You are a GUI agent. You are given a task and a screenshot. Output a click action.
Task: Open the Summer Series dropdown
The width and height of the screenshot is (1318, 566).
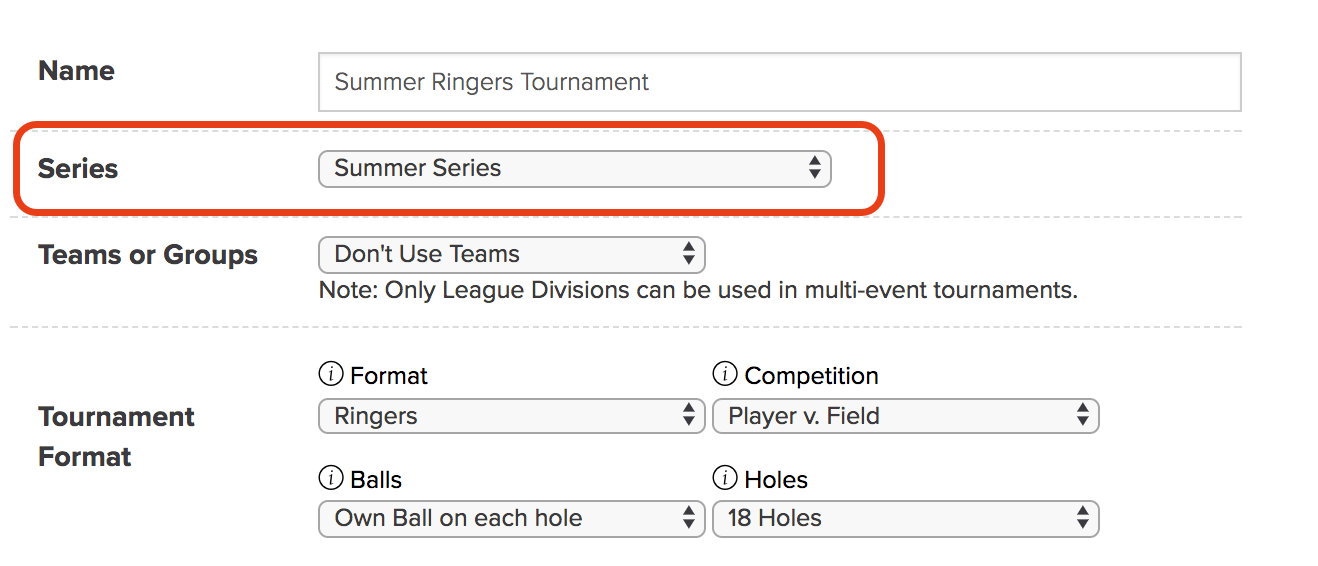coord(575,168)
